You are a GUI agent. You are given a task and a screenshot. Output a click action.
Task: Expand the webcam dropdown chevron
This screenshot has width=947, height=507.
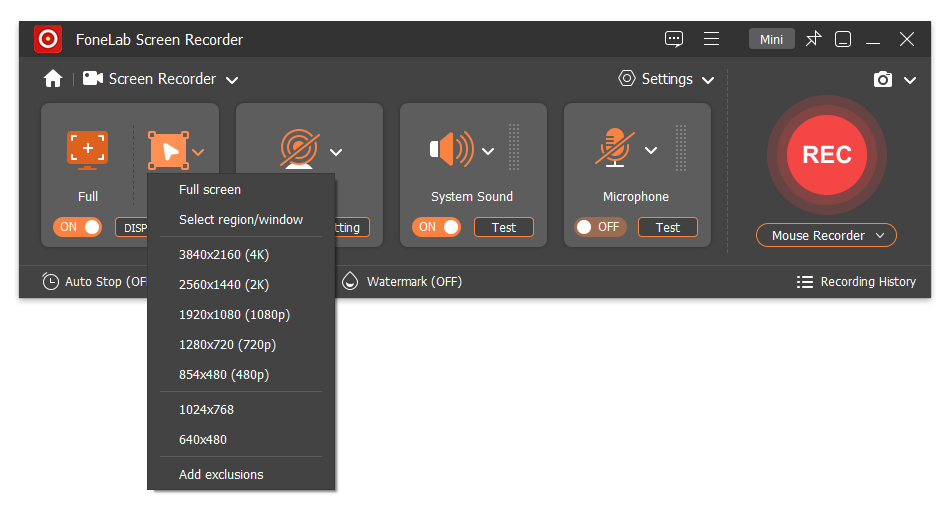tap(336, 152)
